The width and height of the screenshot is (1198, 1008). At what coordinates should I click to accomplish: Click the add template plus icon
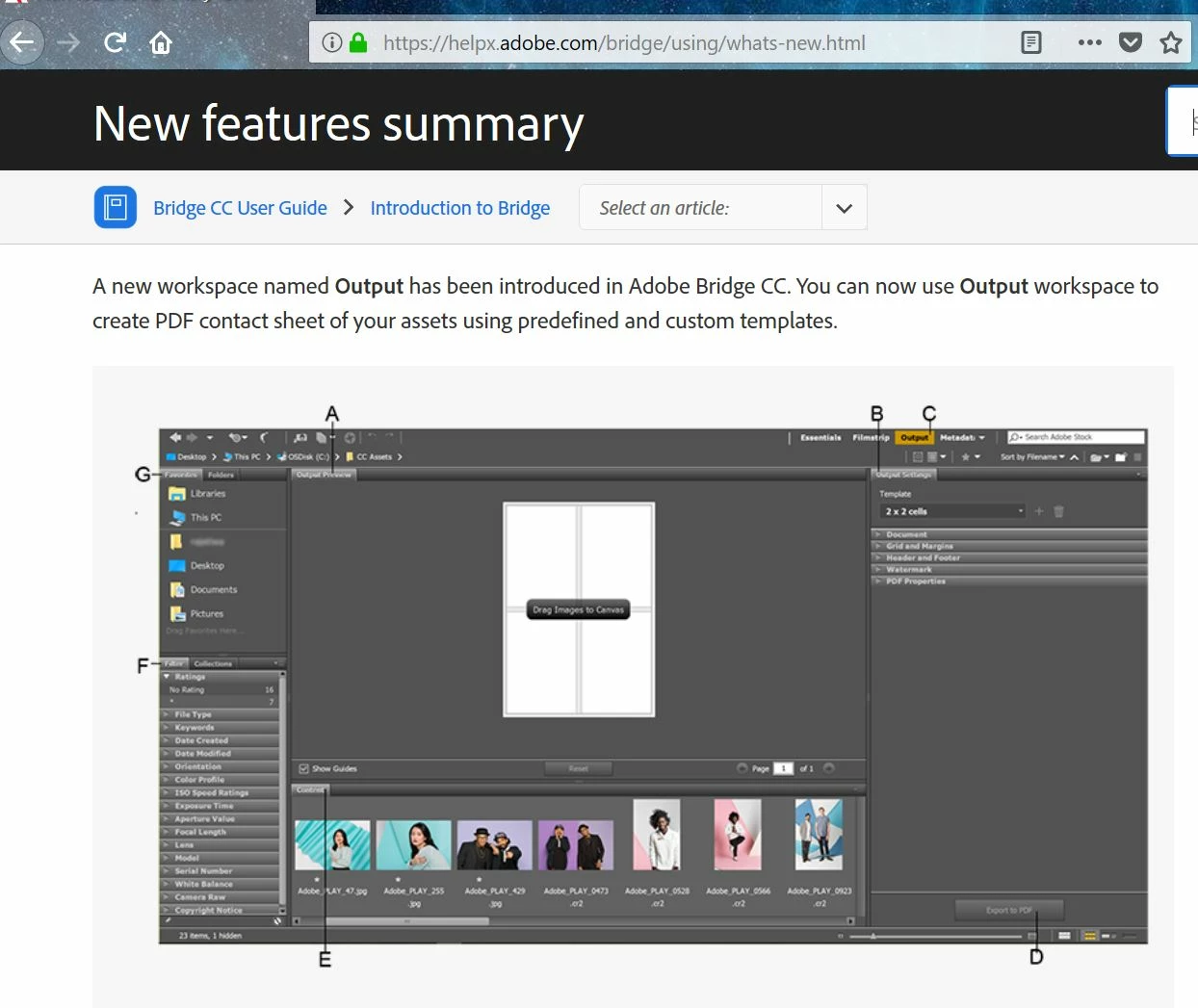[1039, 511]
